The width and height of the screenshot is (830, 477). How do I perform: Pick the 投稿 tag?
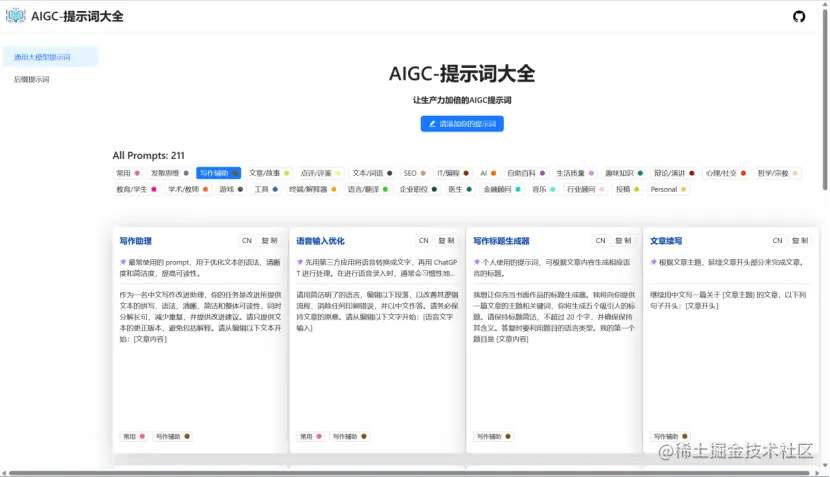coord(627,189)
